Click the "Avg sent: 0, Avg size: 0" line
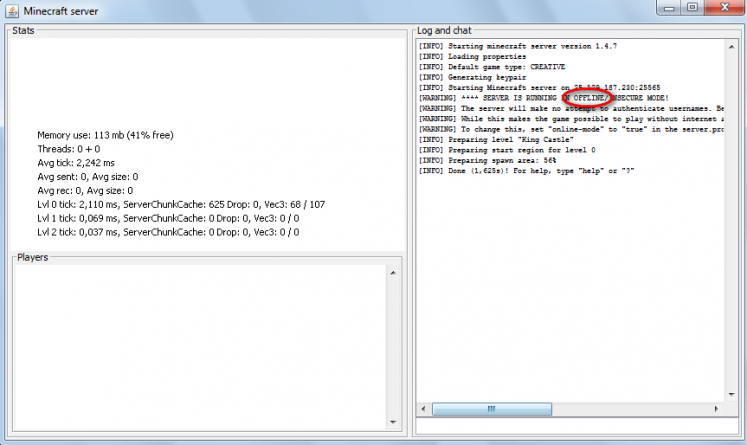 point(88,177)
